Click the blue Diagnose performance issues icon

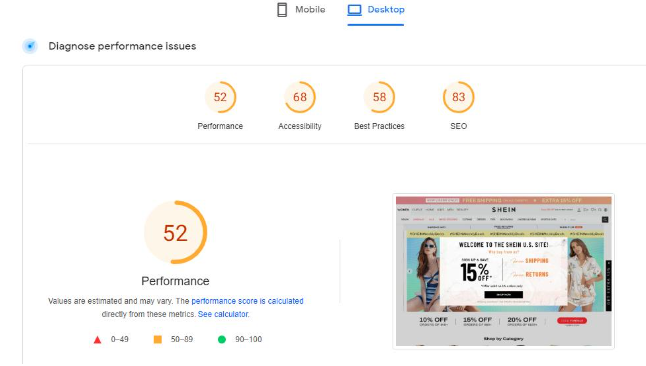click(30, 46)
